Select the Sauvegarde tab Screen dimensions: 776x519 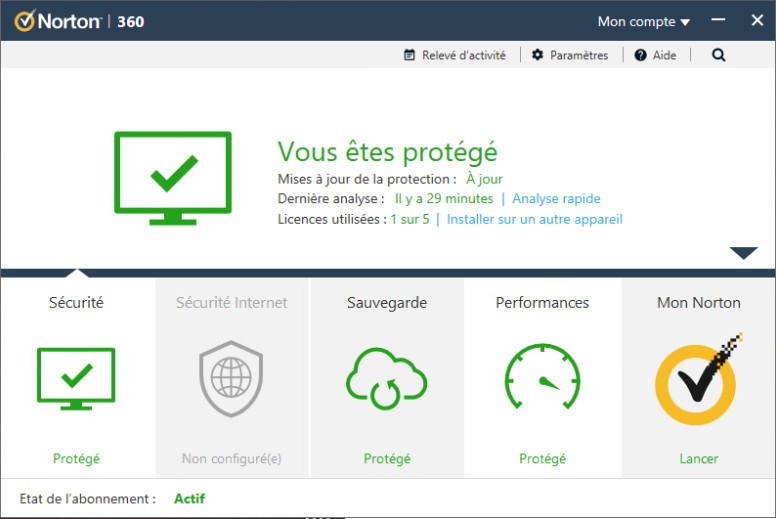[x=387, y=302]
